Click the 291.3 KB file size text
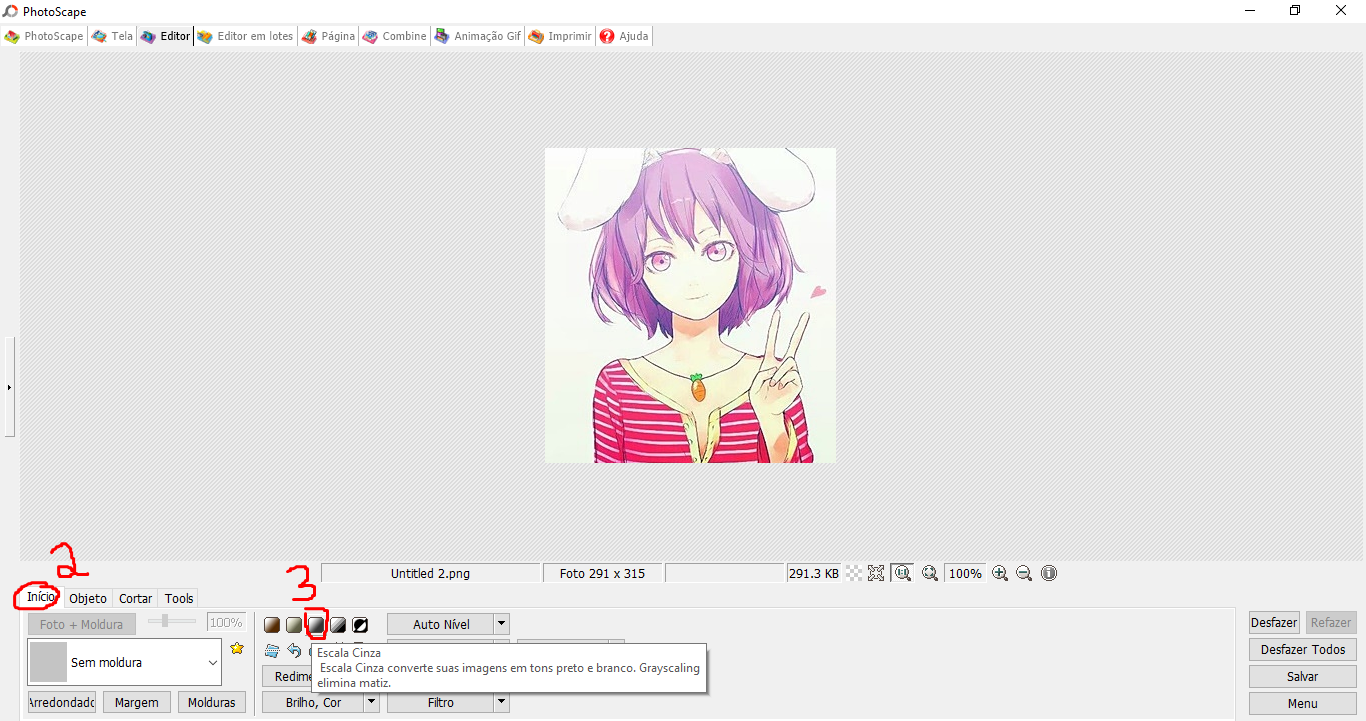Image resolution: width=1366 pixels, height=721 pixels. 814,573
